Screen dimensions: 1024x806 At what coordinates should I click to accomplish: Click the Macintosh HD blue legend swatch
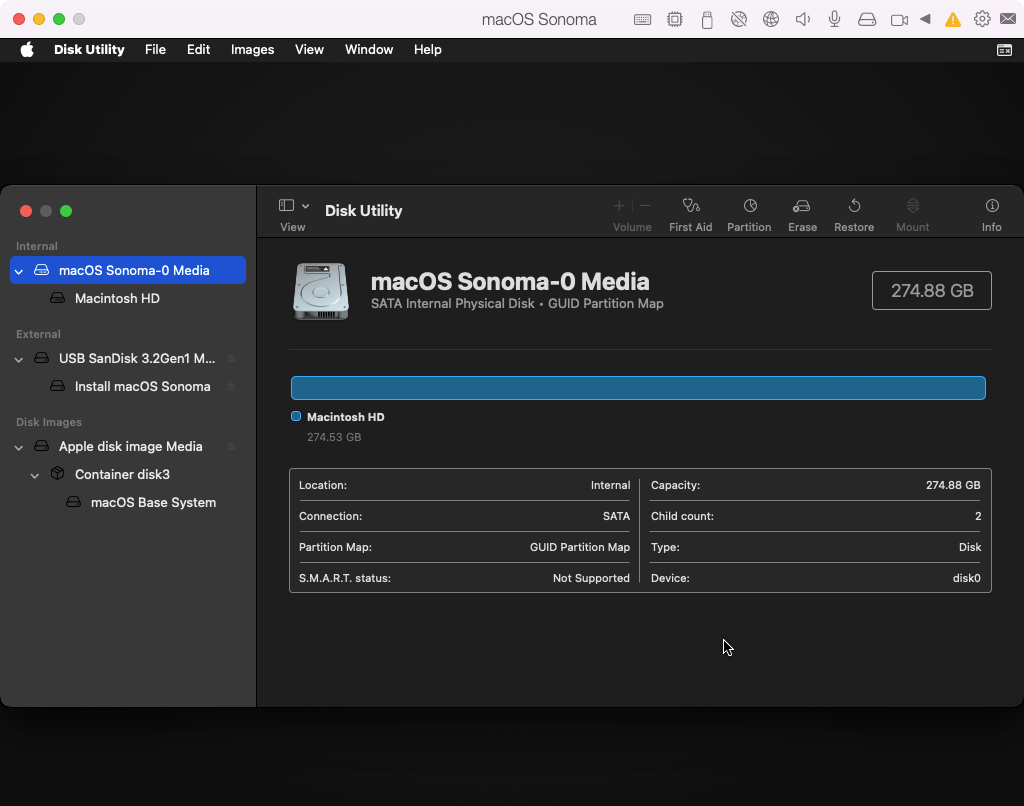coord(296,417)
